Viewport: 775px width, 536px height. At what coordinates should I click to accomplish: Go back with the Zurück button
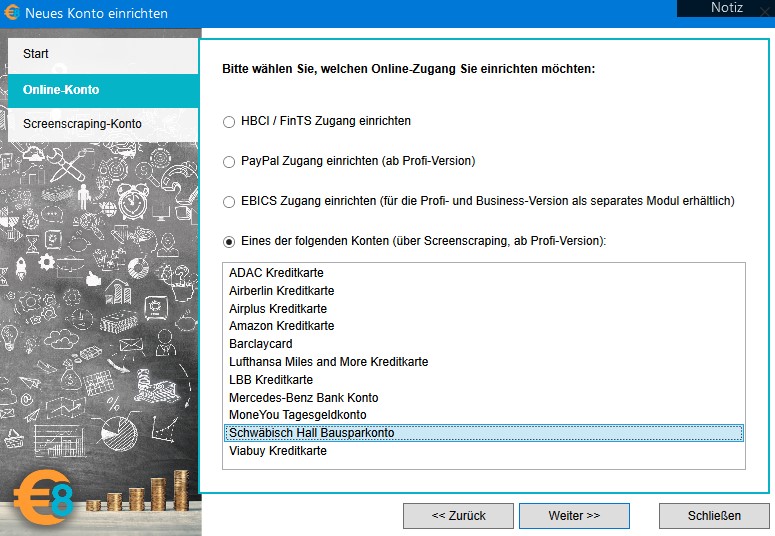[x=458, y=516]
